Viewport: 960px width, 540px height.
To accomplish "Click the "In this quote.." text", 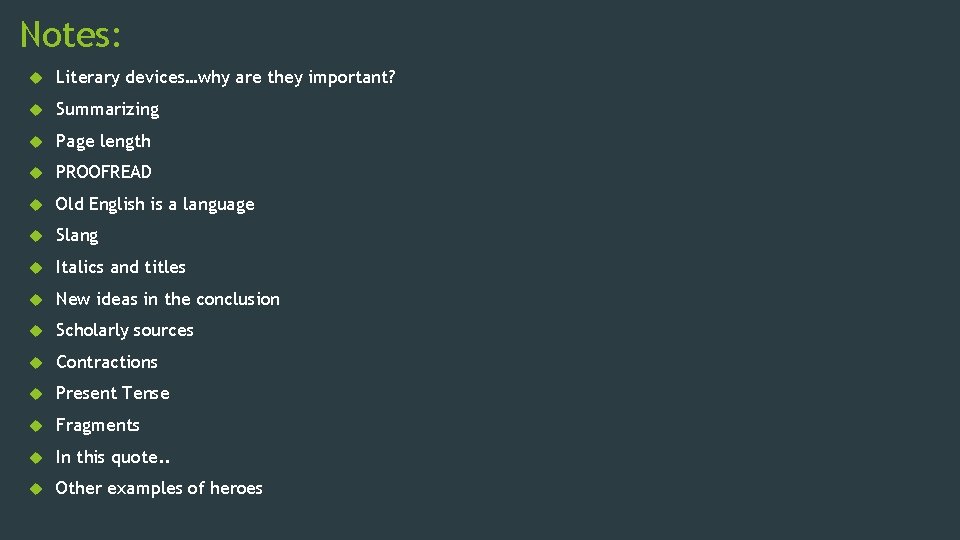I will coord(113,457).
